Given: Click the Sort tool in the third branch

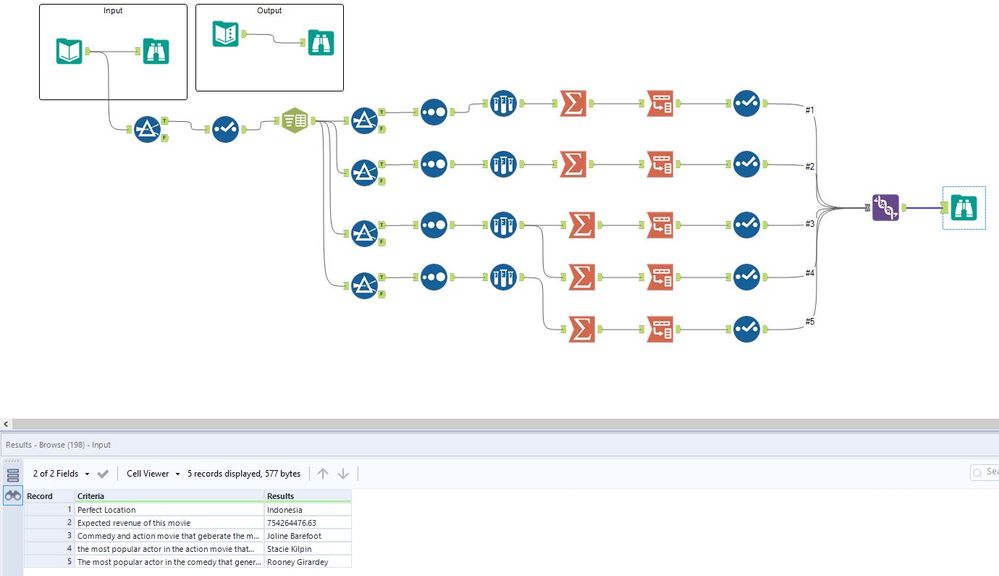Looking at the screenshot, I should pos(434,225).
